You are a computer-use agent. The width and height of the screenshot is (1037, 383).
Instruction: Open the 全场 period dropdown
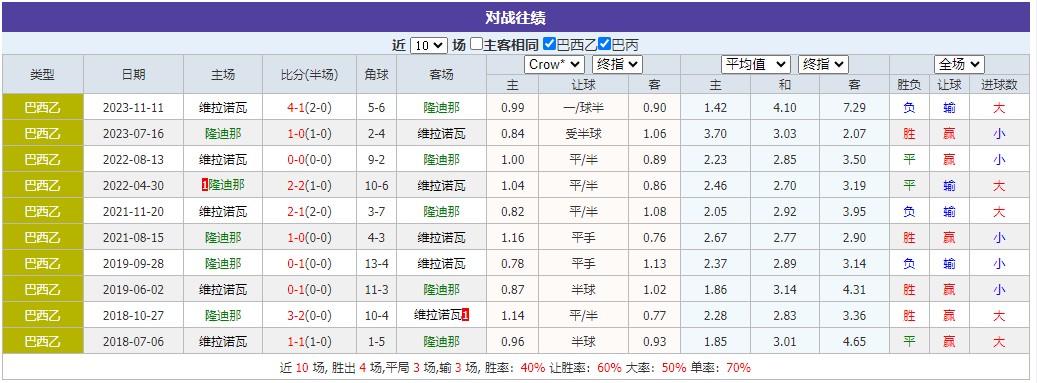pyautogui.click(x=960, y=64)
